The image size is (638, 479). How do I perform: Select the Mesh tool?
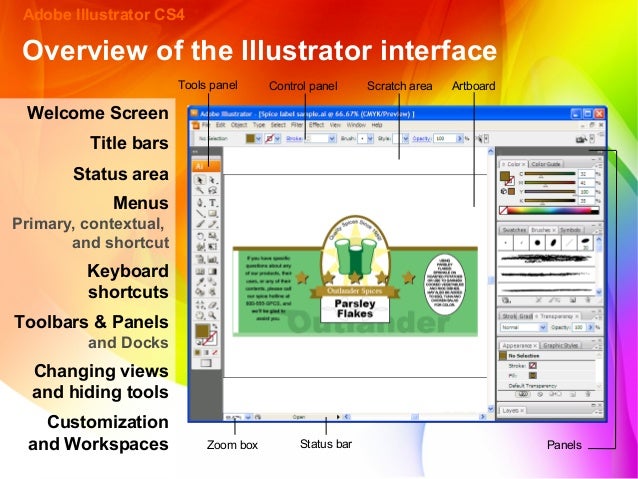click(200, 271)
